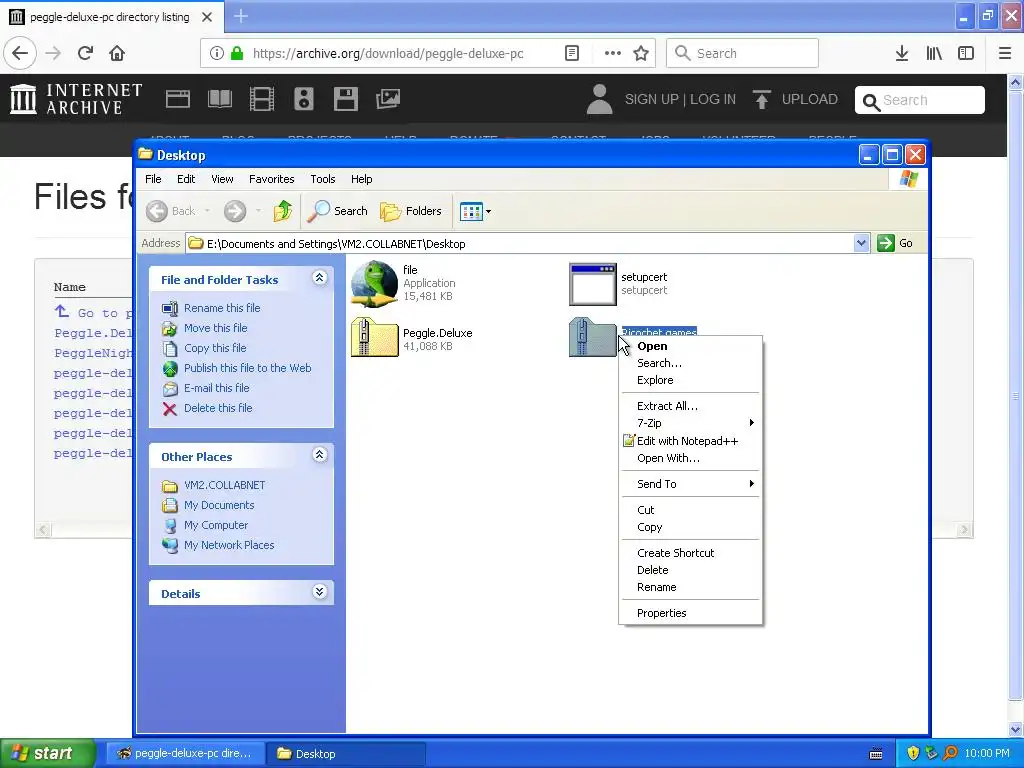Bookmark this page with star icon
1024x768 pixels.
pos(641,53)
